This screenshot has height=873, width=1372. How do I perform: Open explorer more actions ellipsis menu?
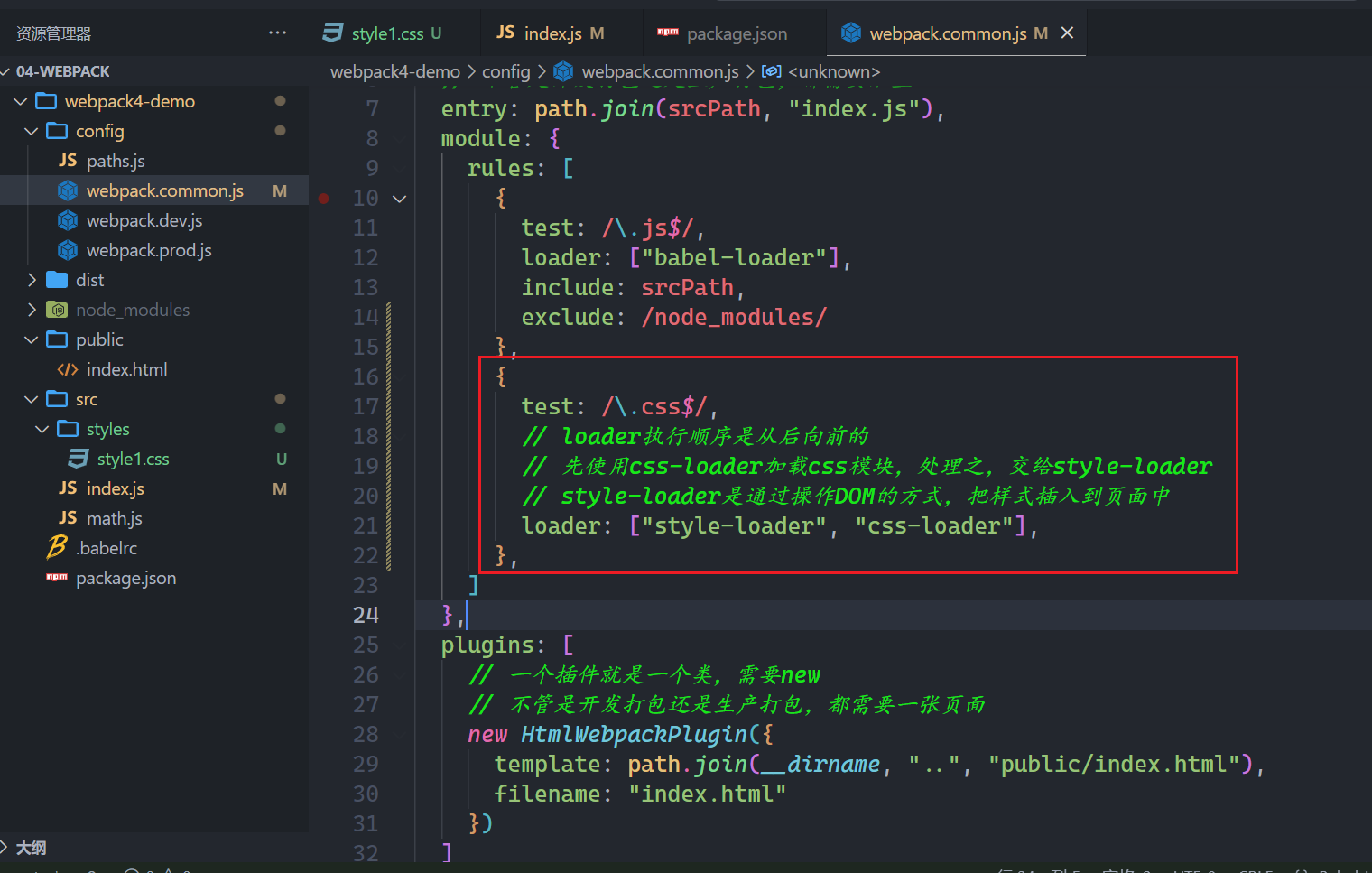coord(277,33)
